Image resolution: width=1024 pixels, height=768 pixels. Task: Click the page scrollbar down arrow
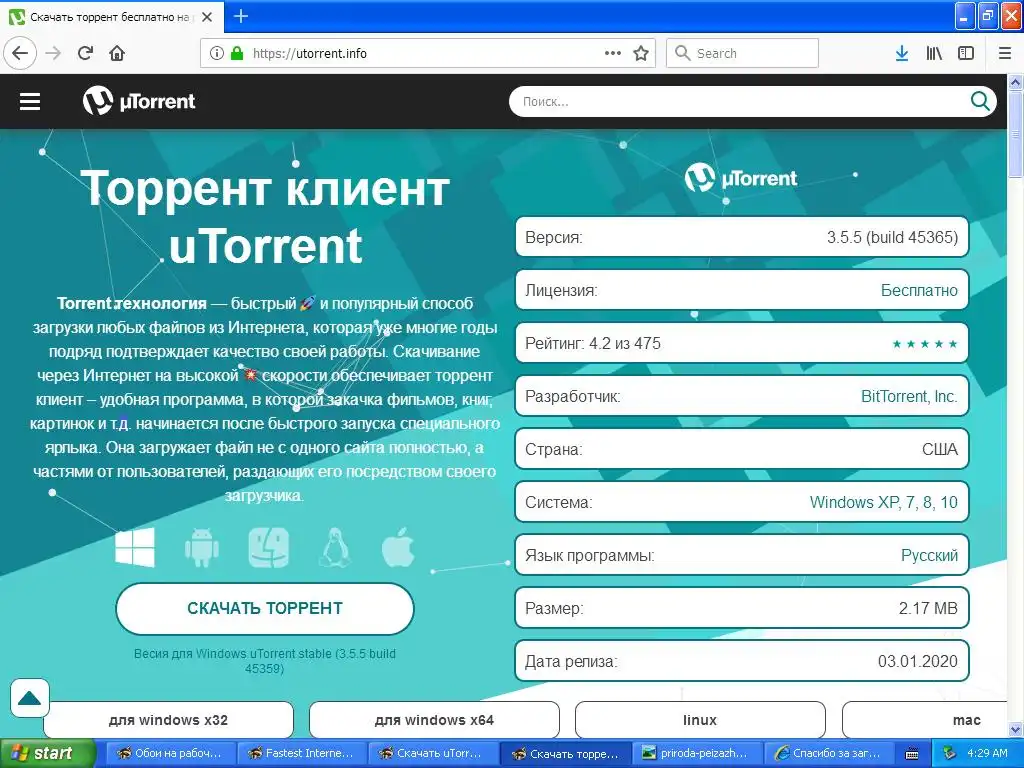(x=1015, y=729)
